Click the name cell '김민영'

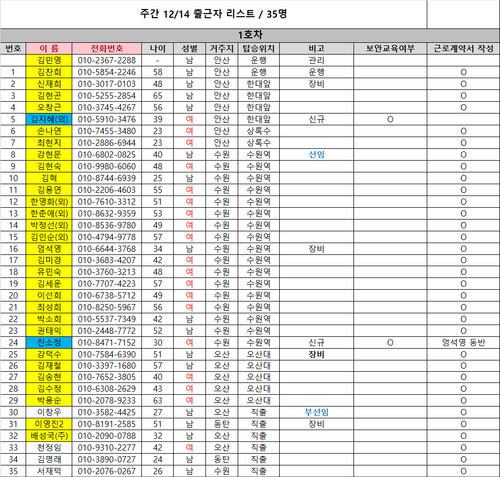point(49,60)
